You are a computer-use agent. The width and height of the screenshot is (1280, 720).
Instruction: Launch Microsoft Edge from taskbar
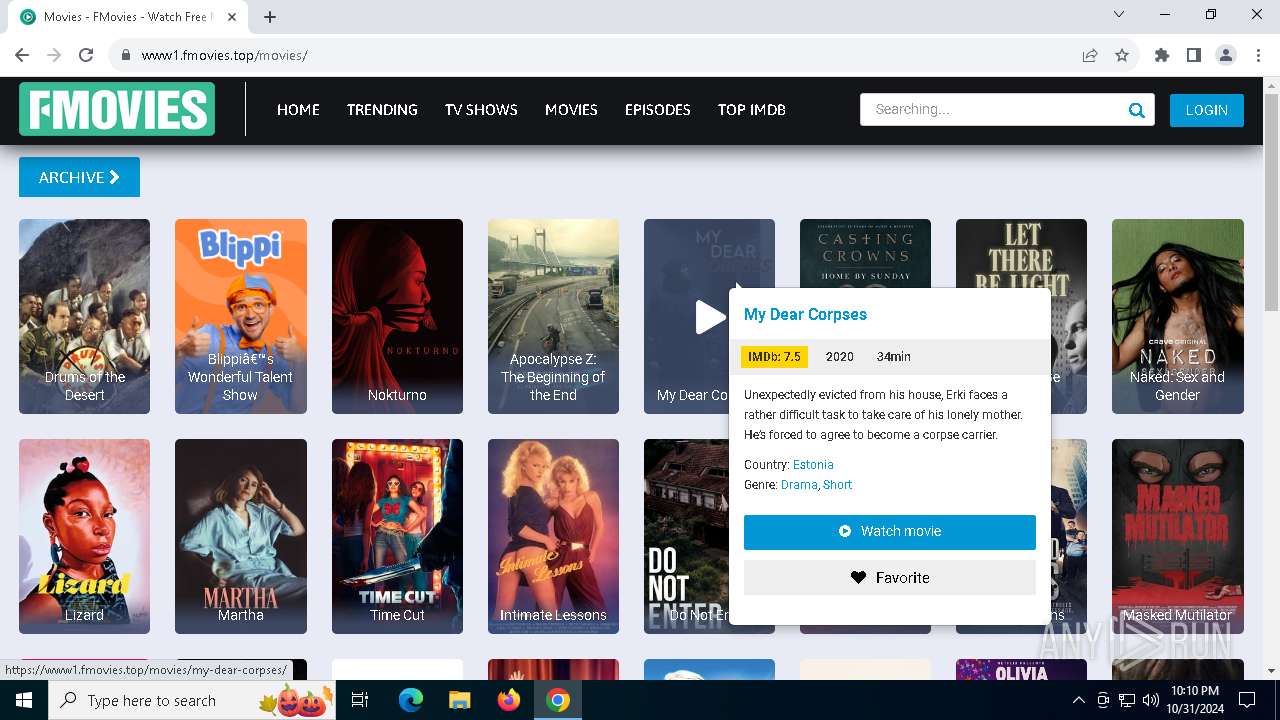(411, 700)
